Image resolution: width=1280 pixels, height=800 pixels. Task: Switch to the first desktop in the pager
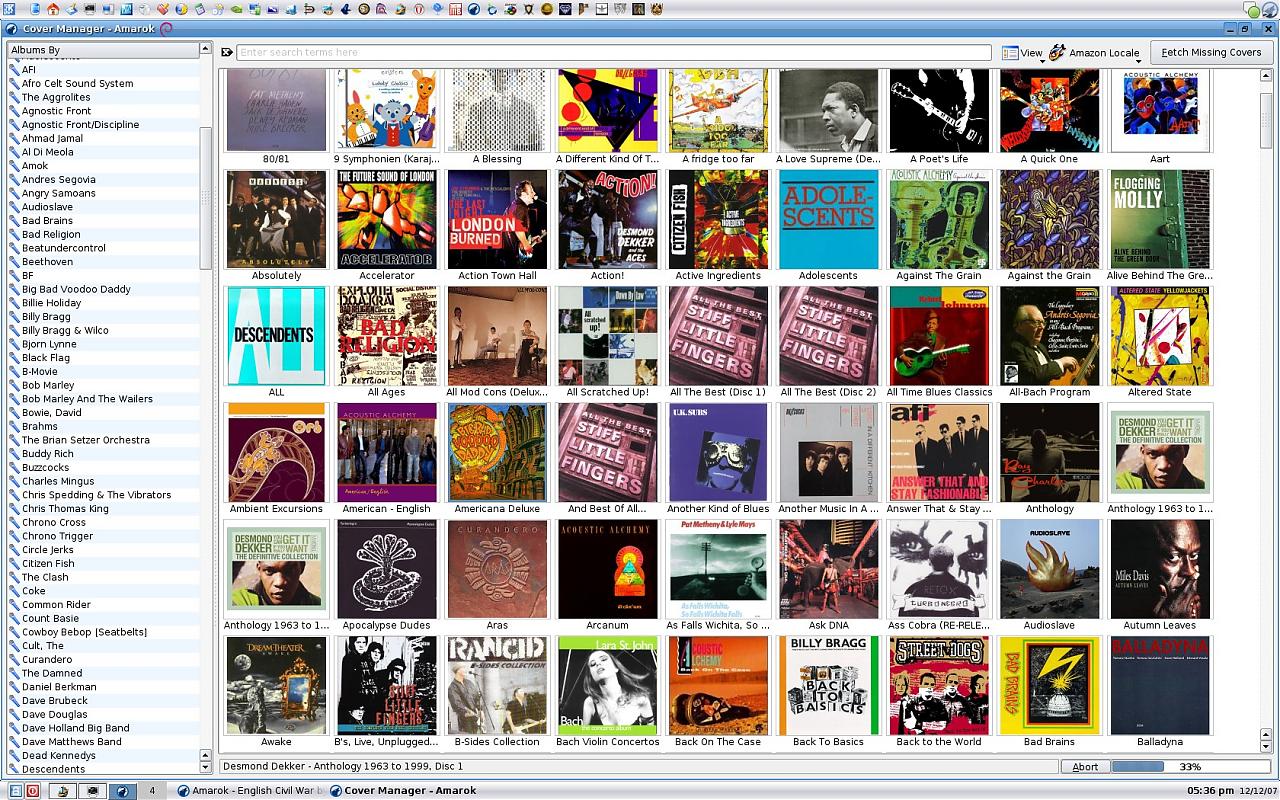[x=63, y=791]
